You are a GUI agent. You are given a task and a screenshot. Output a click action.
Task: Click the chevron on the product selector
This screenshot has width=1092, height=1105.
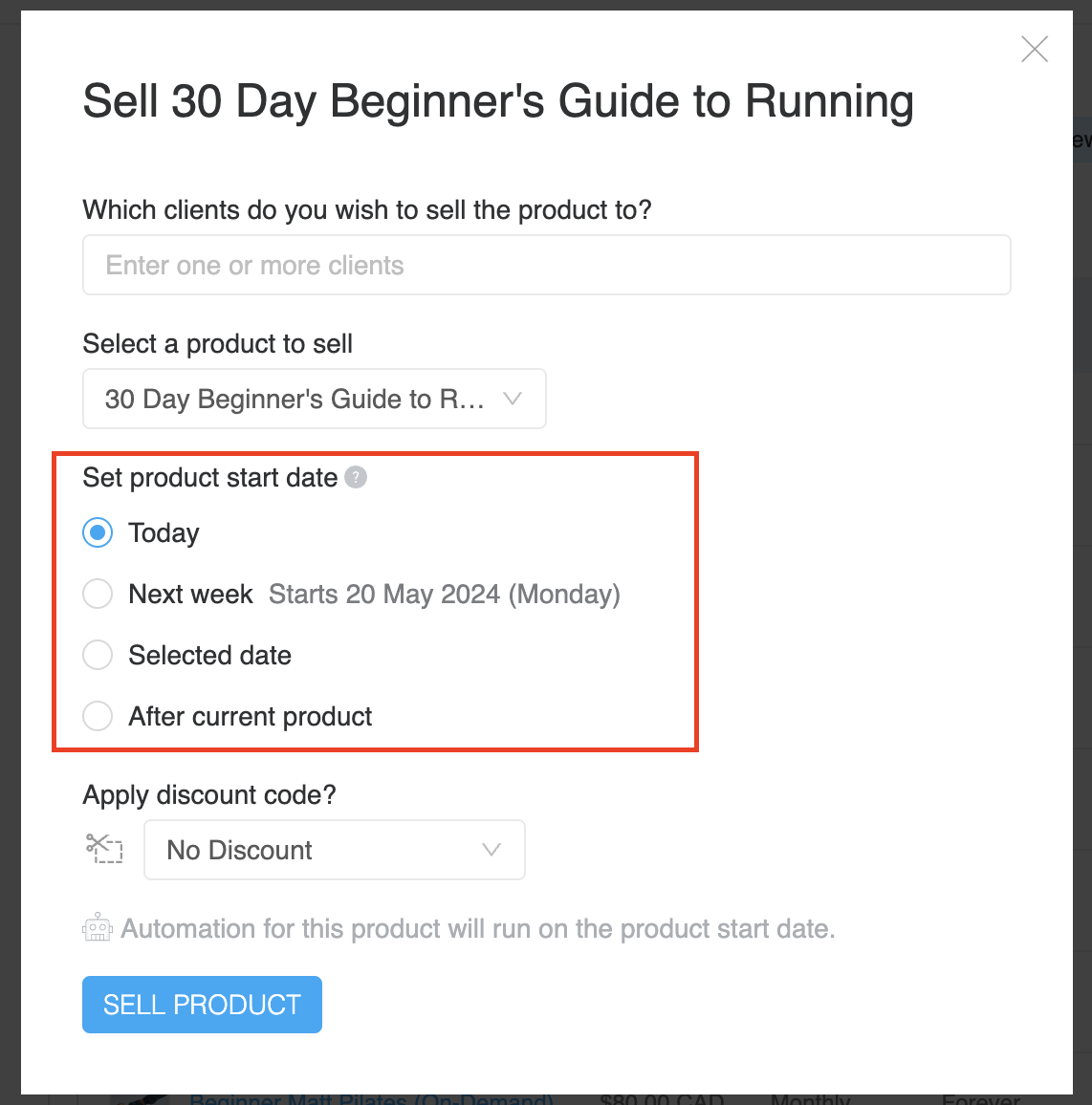pyautogui.click(x=513, y=399)
